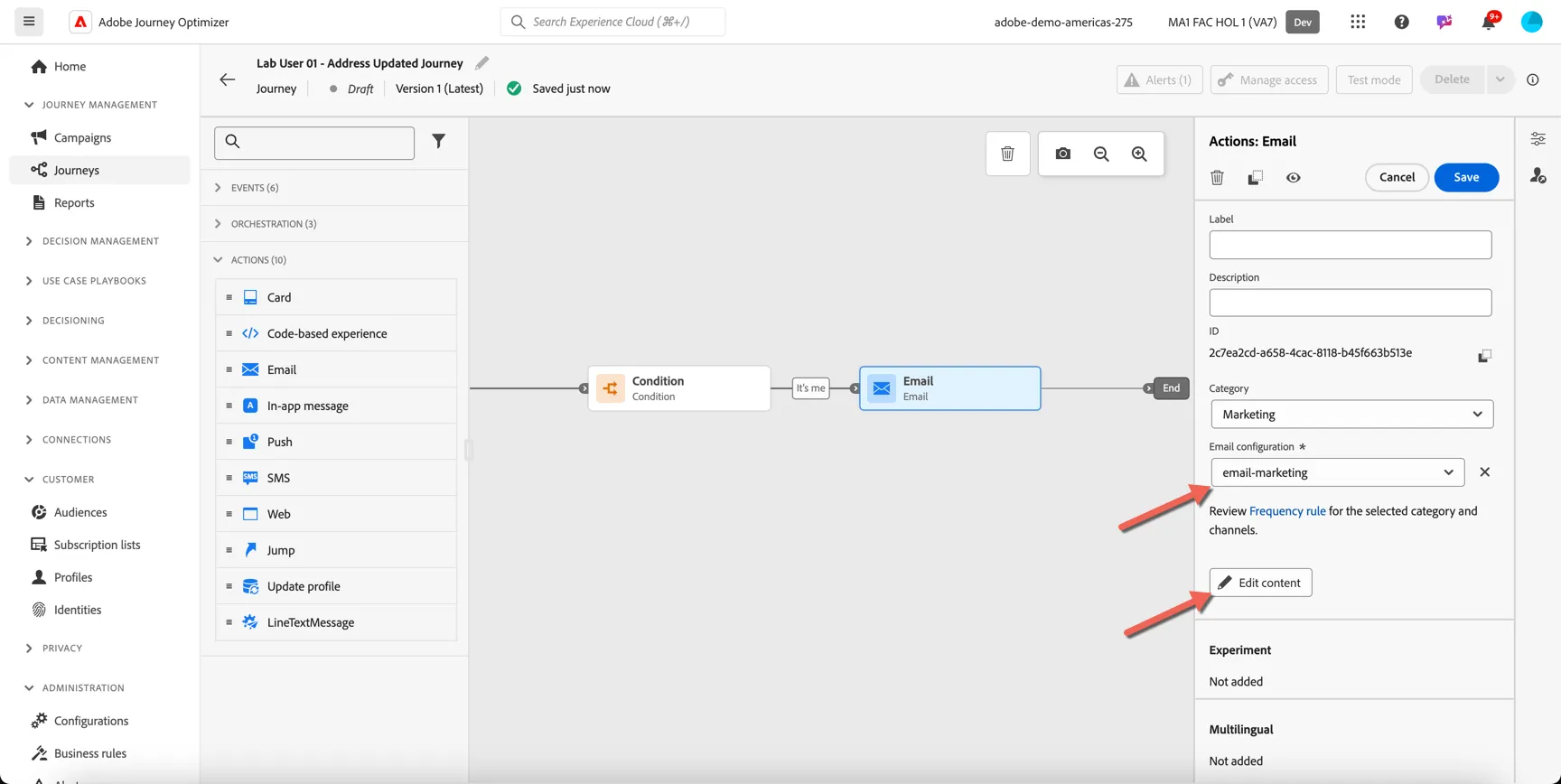The width and height of the screenshot is (1561, 784).
Task: Open journey properties sliders icon
Action: point(1538,139)
